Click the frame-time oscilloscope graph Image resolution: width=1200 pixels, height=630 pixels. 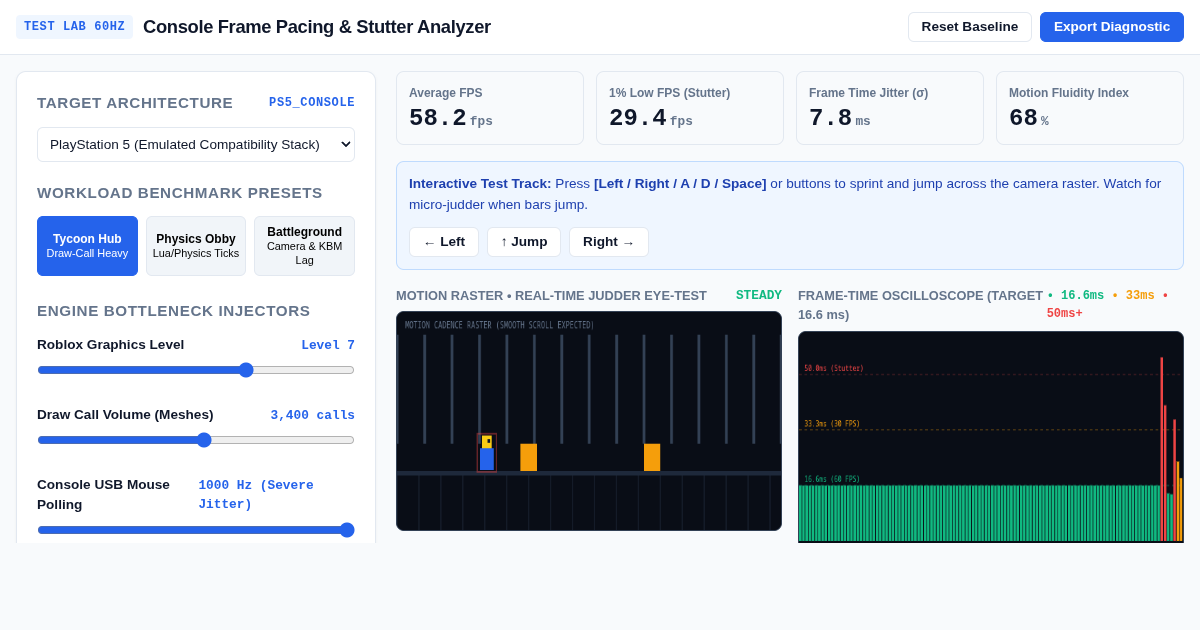click(x=991, y=437)
